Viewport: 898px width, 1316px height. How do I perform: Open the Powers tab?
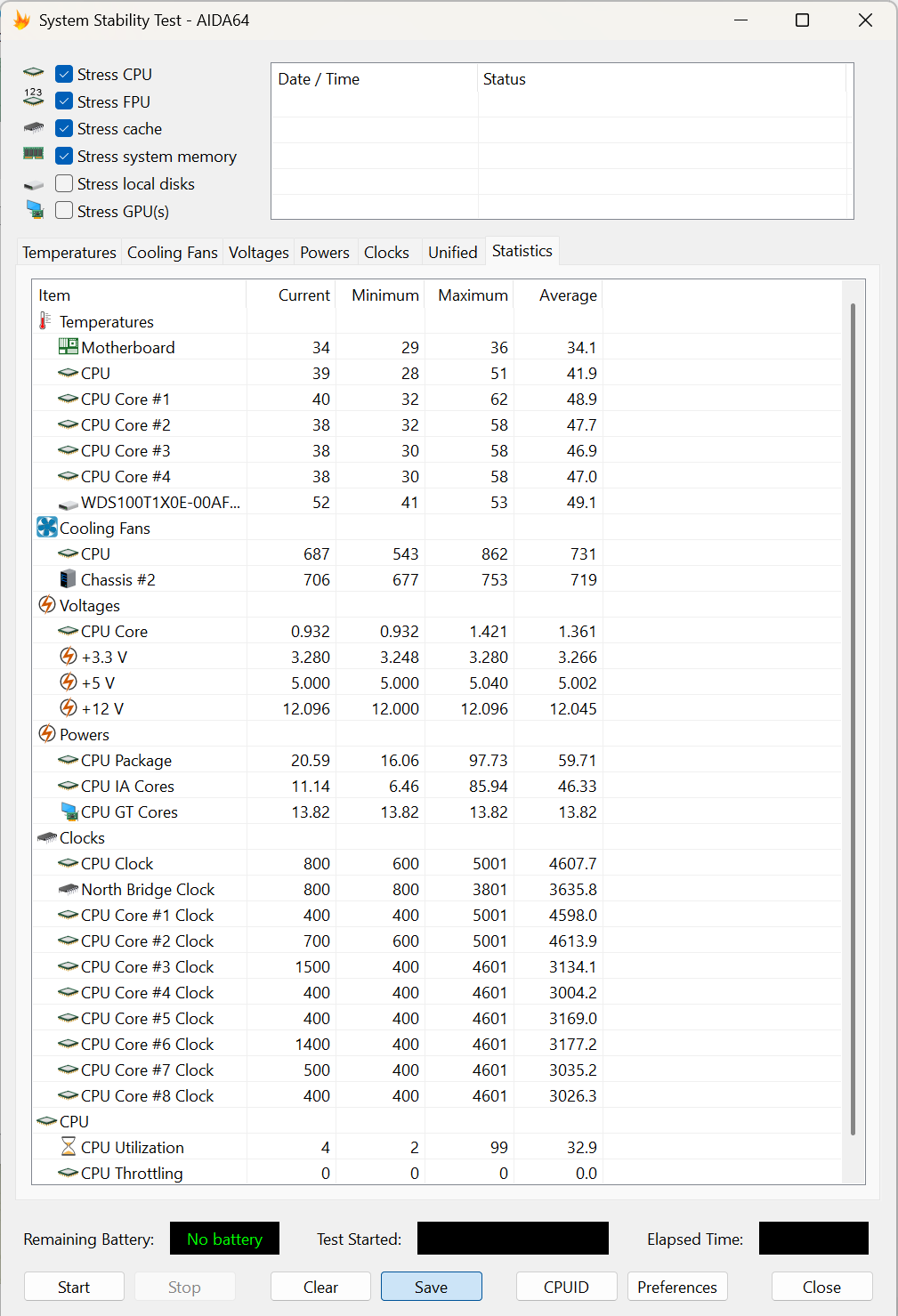[x=325, y=253]
